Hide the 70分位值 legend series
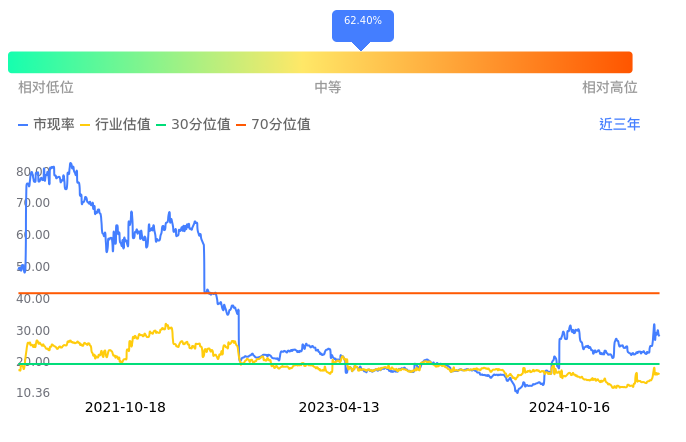686x442 pixels. tap(274, 125)
